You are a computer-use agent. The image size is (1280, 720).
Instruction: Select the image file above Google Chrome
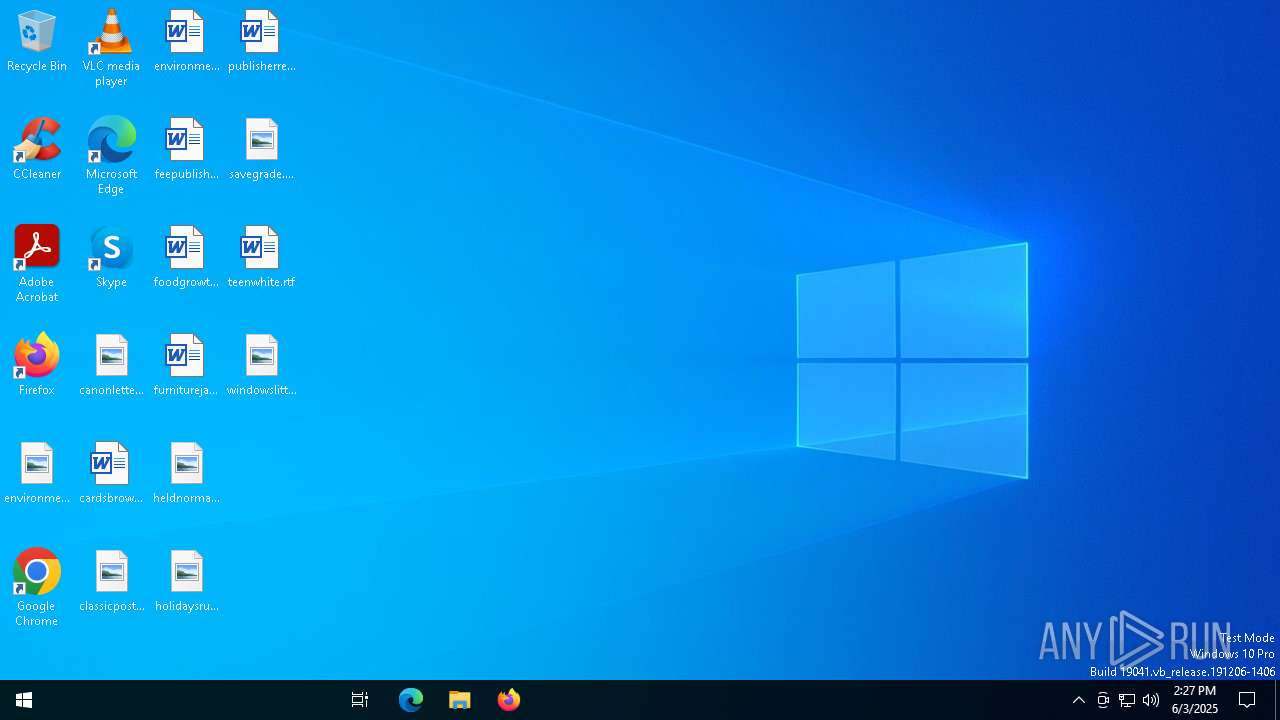click(x=37, y=473)
